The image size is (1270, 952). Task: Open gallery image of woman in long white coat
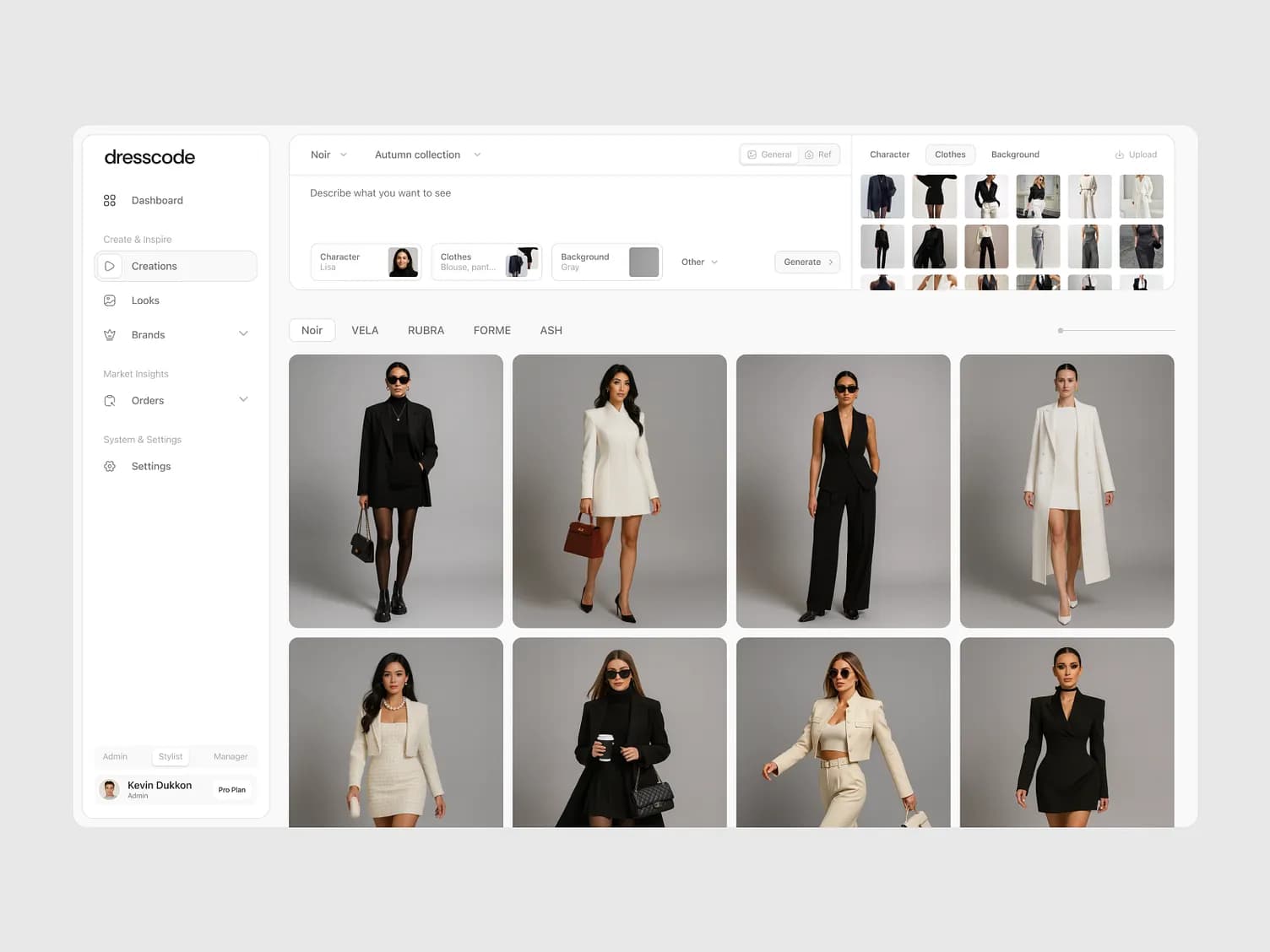click(1067, 491)
